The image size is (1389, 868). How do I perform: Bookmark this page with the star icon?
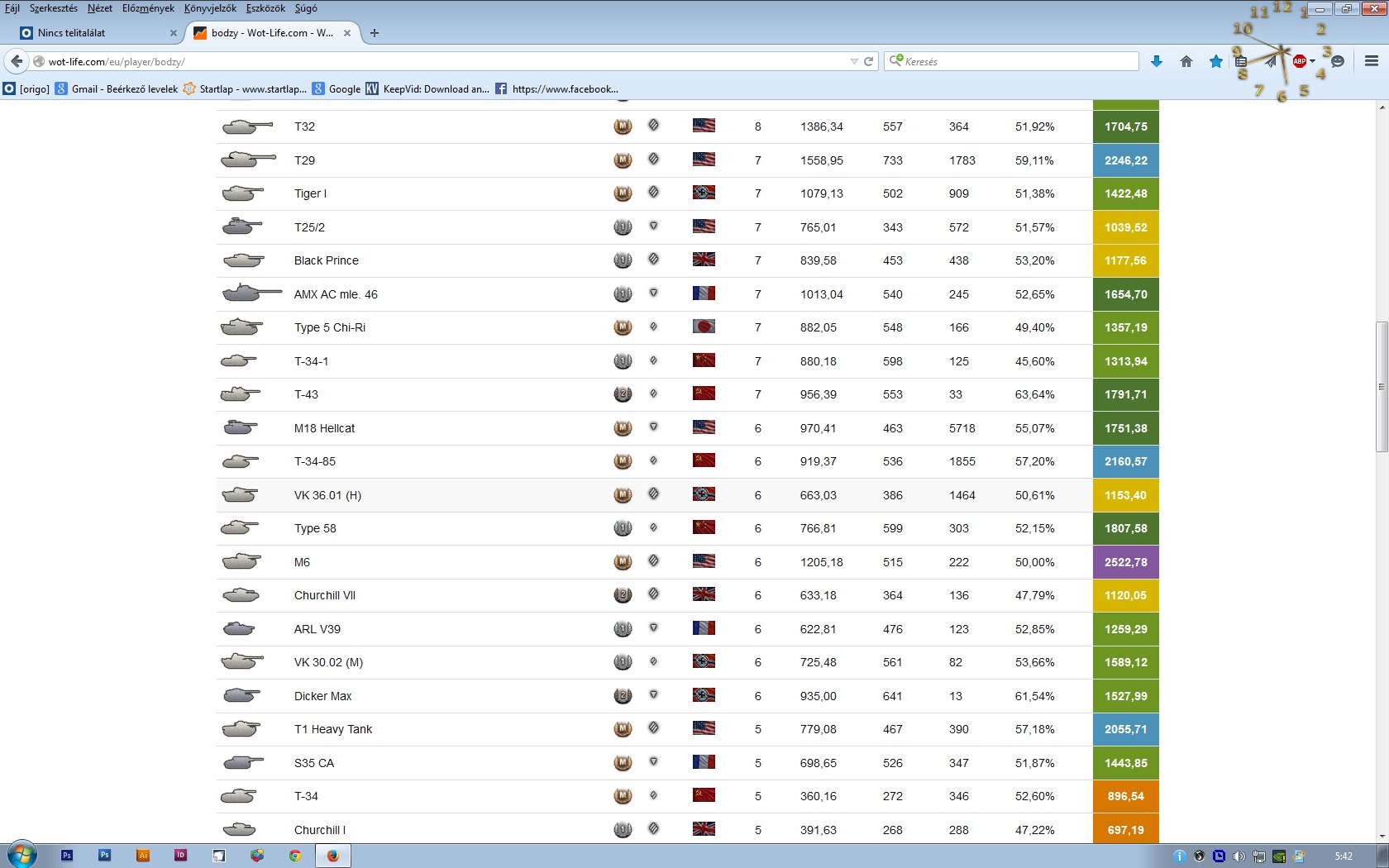[1215, 61]
